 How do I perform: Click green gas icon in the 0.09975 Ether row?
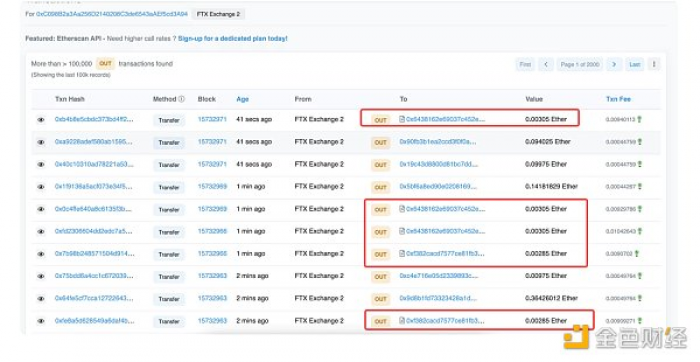click(x=639, y=164)
